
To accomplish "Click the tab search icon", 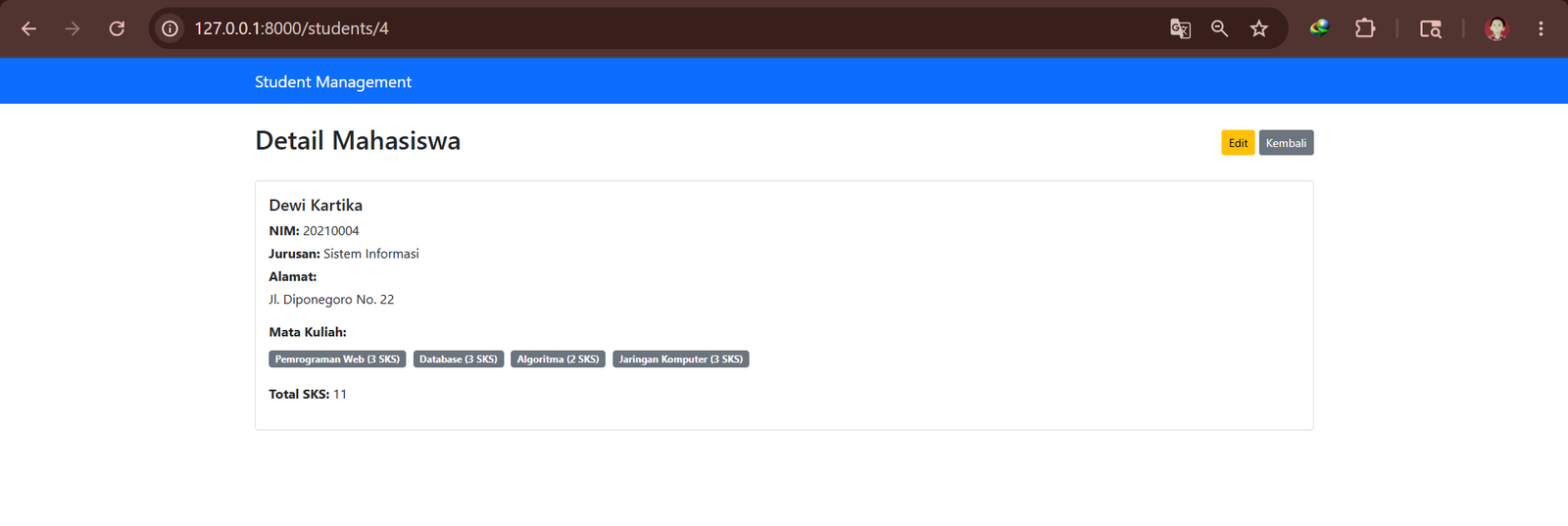I will [1431, 28].
